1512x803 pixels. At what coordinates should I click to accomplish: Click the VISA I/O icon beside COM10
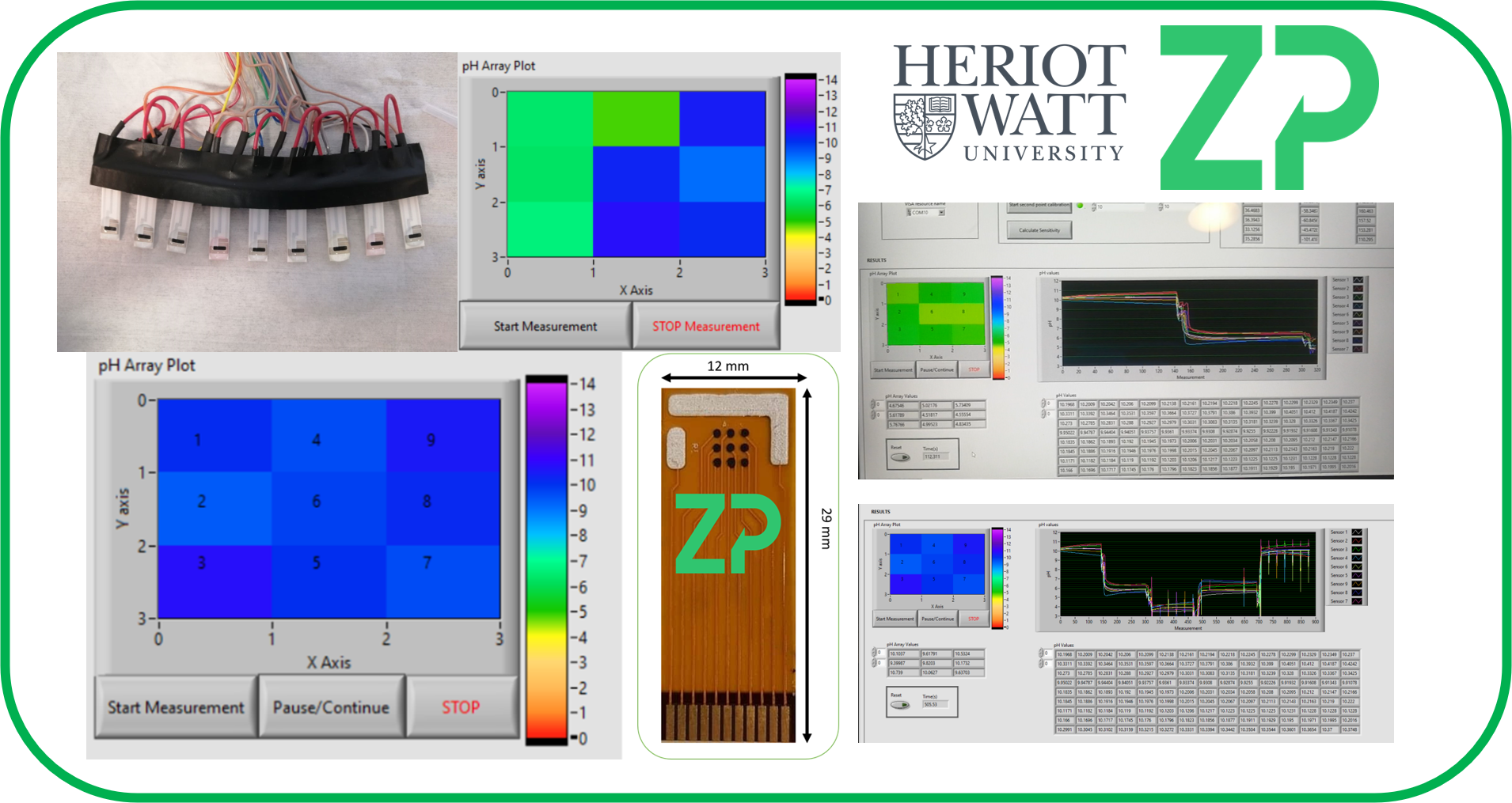(909, 212)
